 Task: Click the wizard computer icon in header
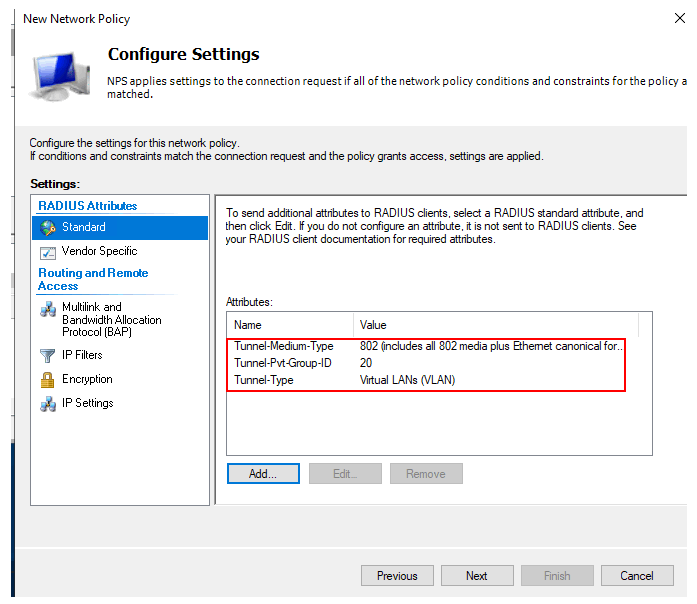click(62, 76)
